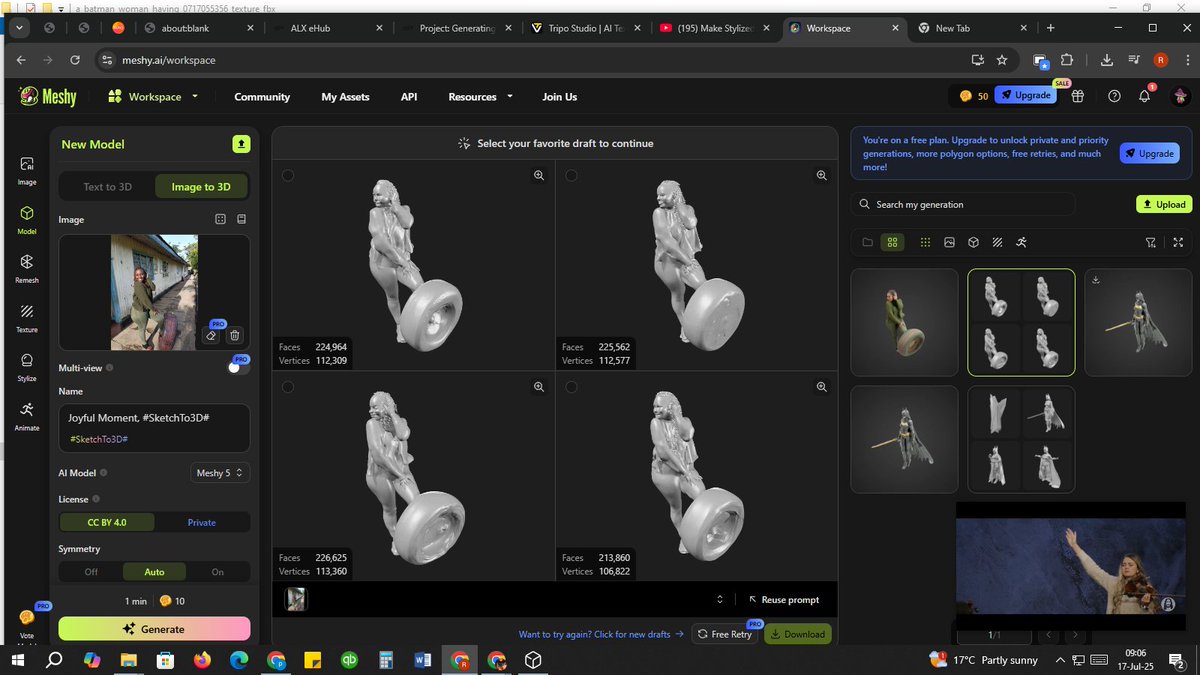Select the draft with 213,860 faces
Image resolution: width=1200 pixels, height=675 pixels.
[x=571, y=386]
